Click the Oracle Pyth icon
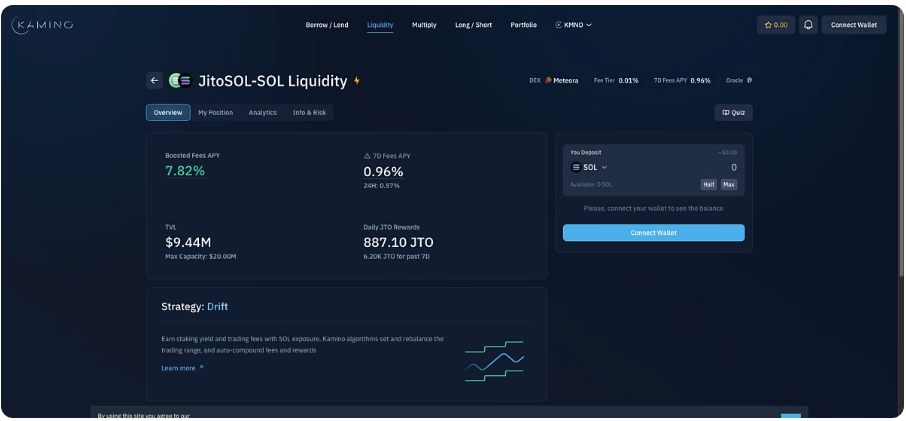This screenshot has height=421, width=906. coord(749,81)
